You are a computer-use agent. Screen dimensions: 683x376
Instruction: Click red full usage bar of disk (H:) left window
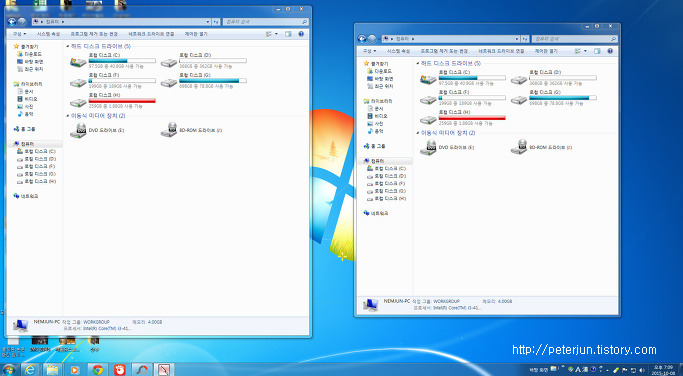122,101
